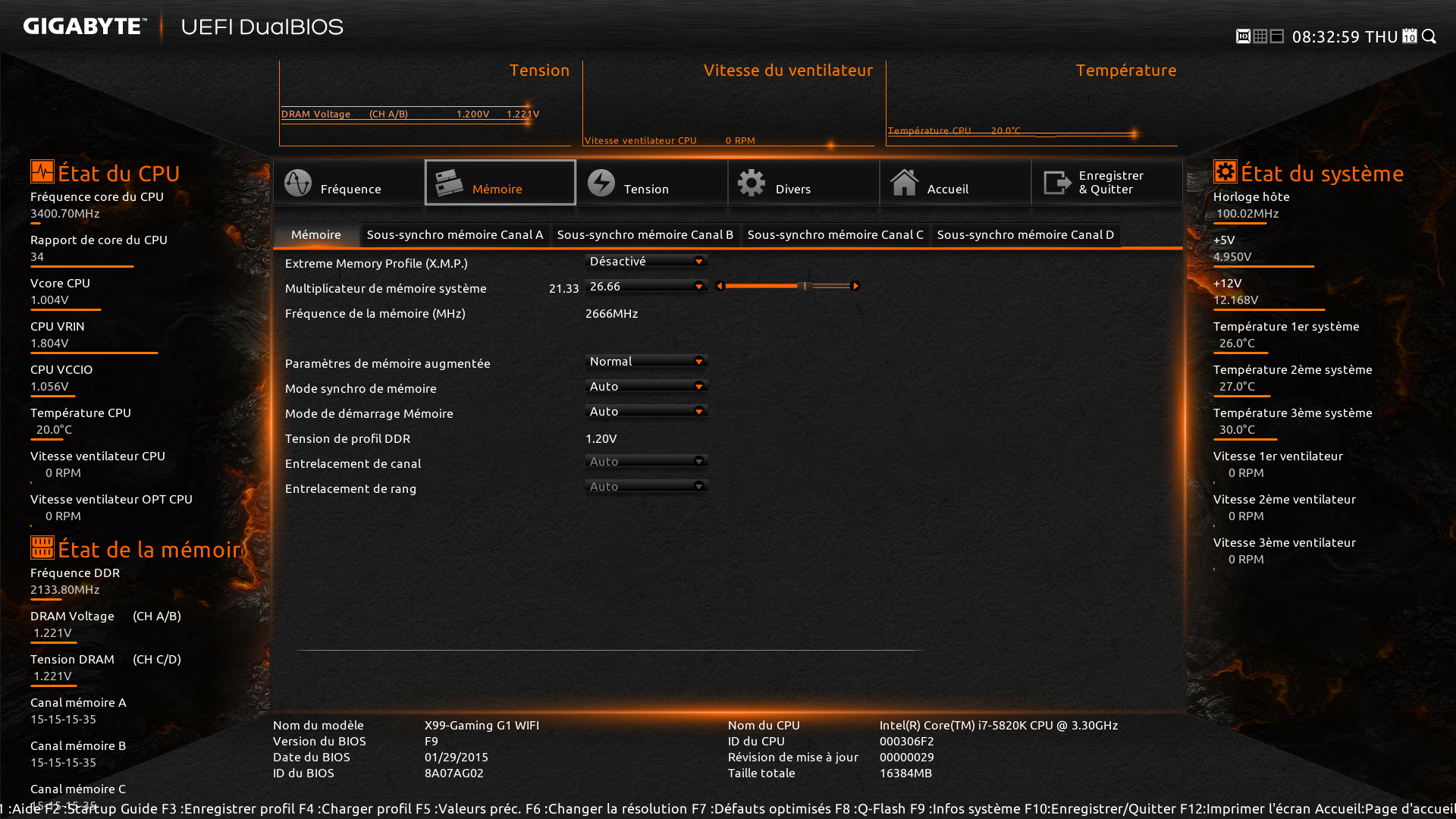Click the État de la mémoire icon
The height and width of the screenshot is (819, 1456).
click(42, 548)
